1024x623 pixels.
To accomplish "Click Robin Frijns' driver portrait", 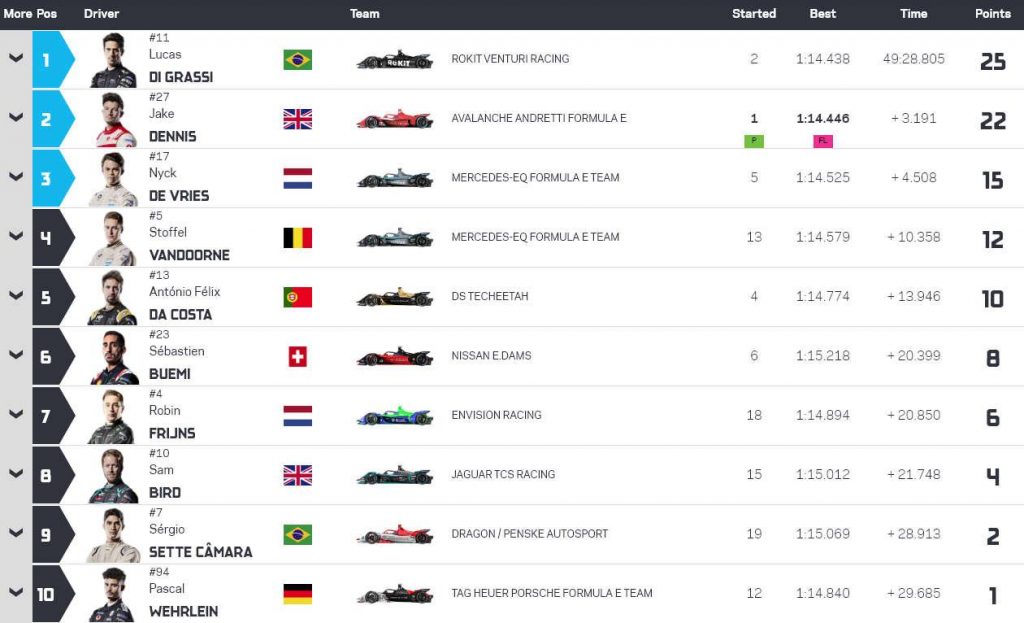I will pyautogui.click(x=113, y=416).
